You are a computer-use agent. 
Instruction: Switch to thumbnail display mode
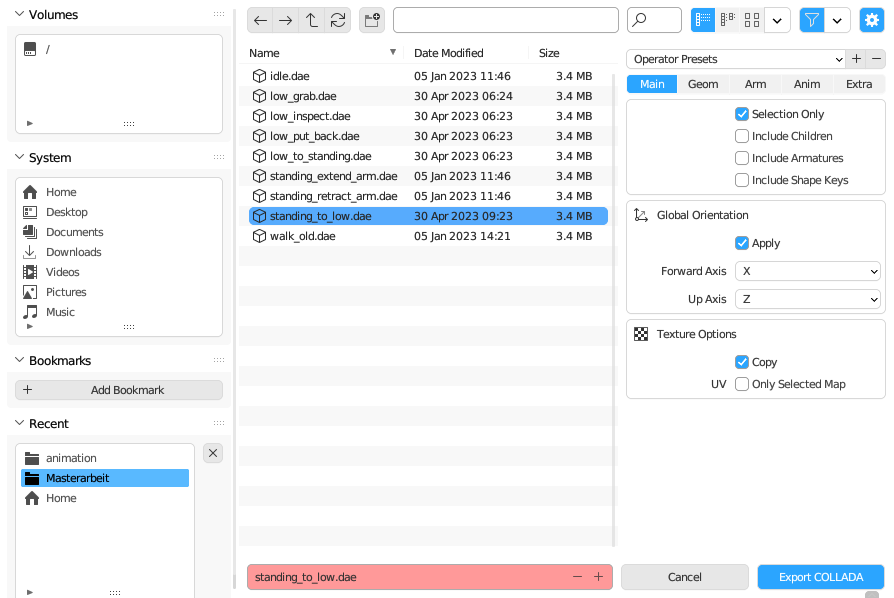tap(752, 20)
